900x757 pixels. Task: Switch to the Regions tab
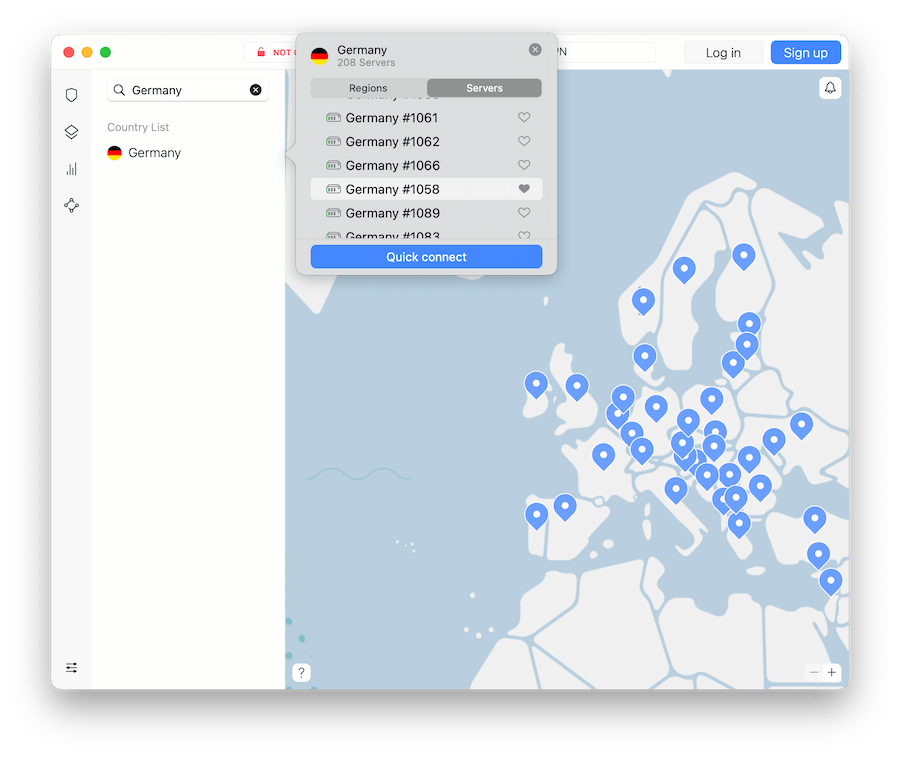(368, 88)
